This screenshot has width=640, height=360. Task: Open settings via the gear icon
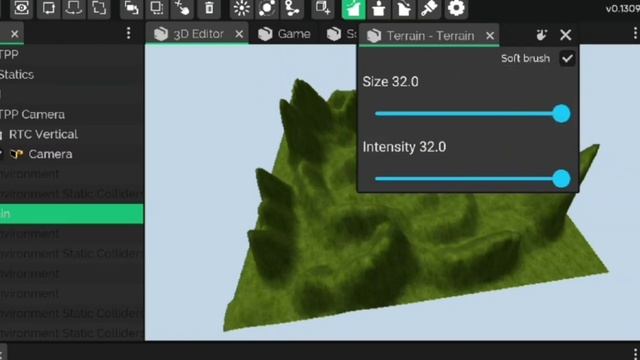456,8
